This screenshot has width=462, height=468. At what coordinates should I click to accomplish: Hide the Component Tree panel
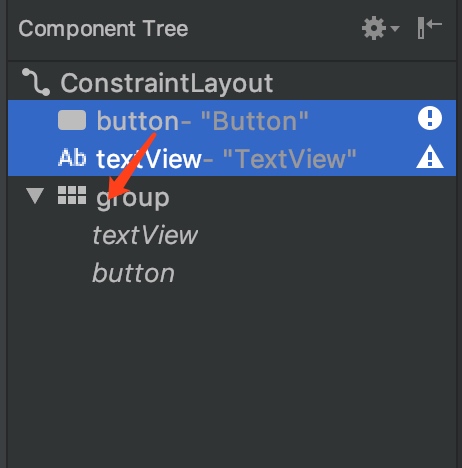tap(429, 28)
